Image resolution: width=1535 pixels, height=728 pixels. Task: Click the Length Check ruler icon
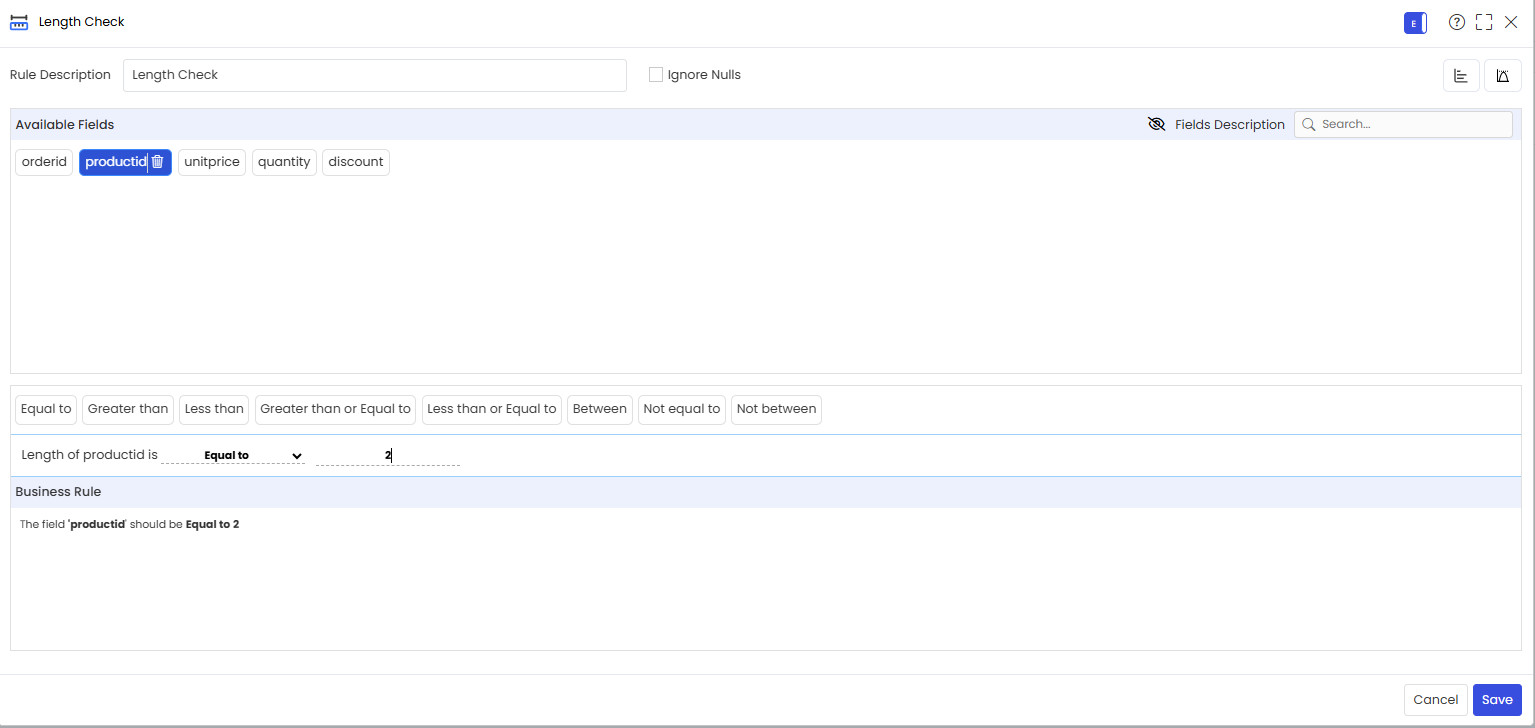[19, 22]
